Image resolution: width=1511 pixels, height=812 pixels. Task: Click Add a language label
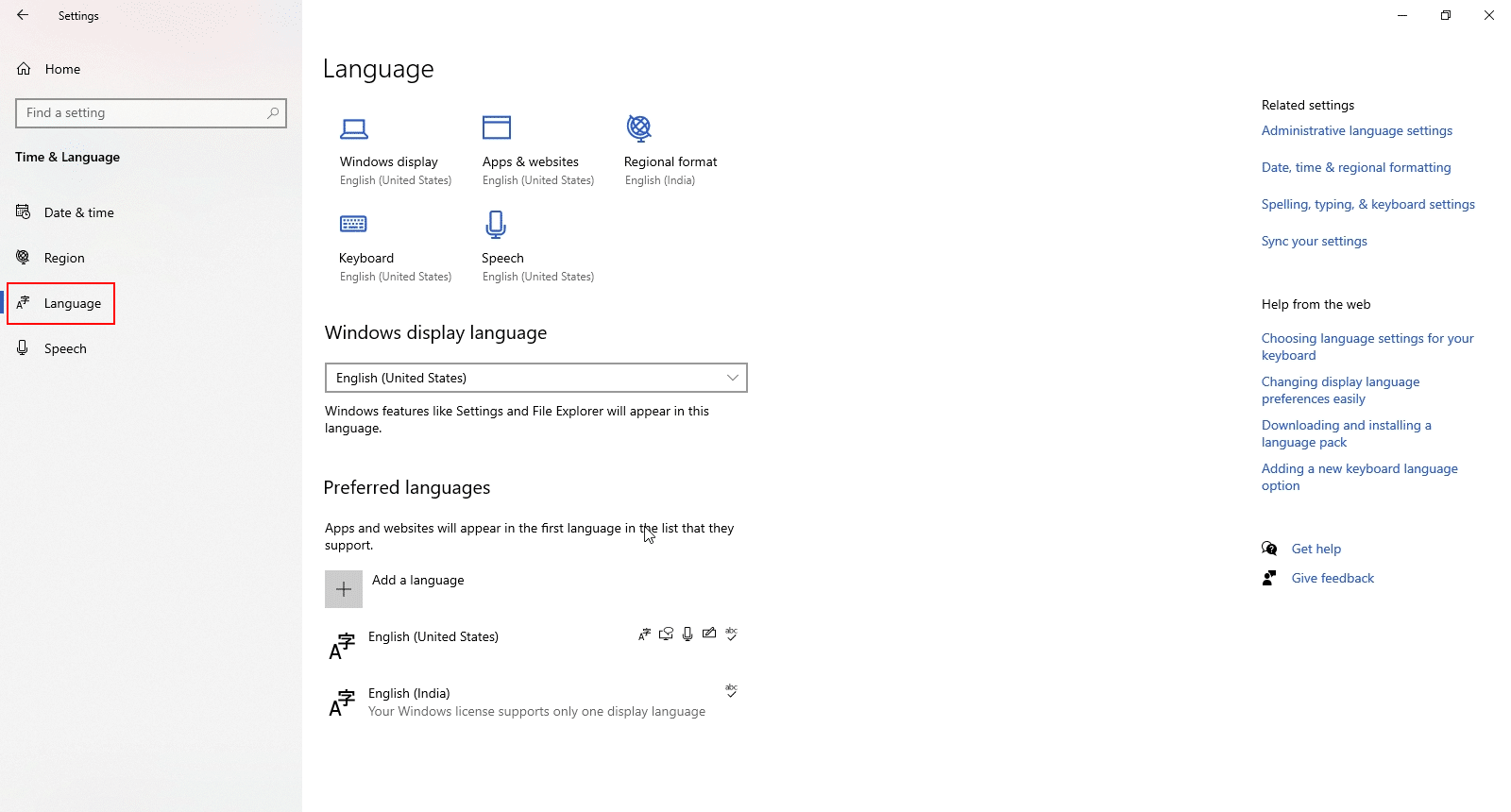[418, 581]
